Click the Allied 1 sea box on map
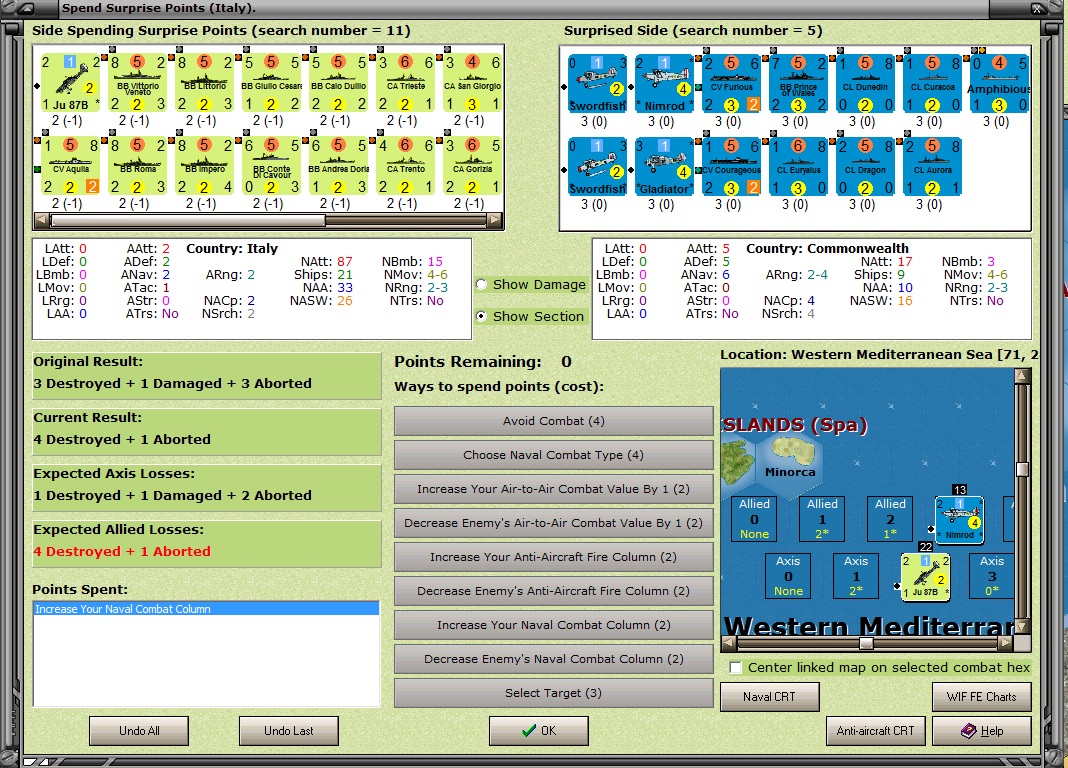This screenshot has width=1068, height=768. (x=822, y=519)
